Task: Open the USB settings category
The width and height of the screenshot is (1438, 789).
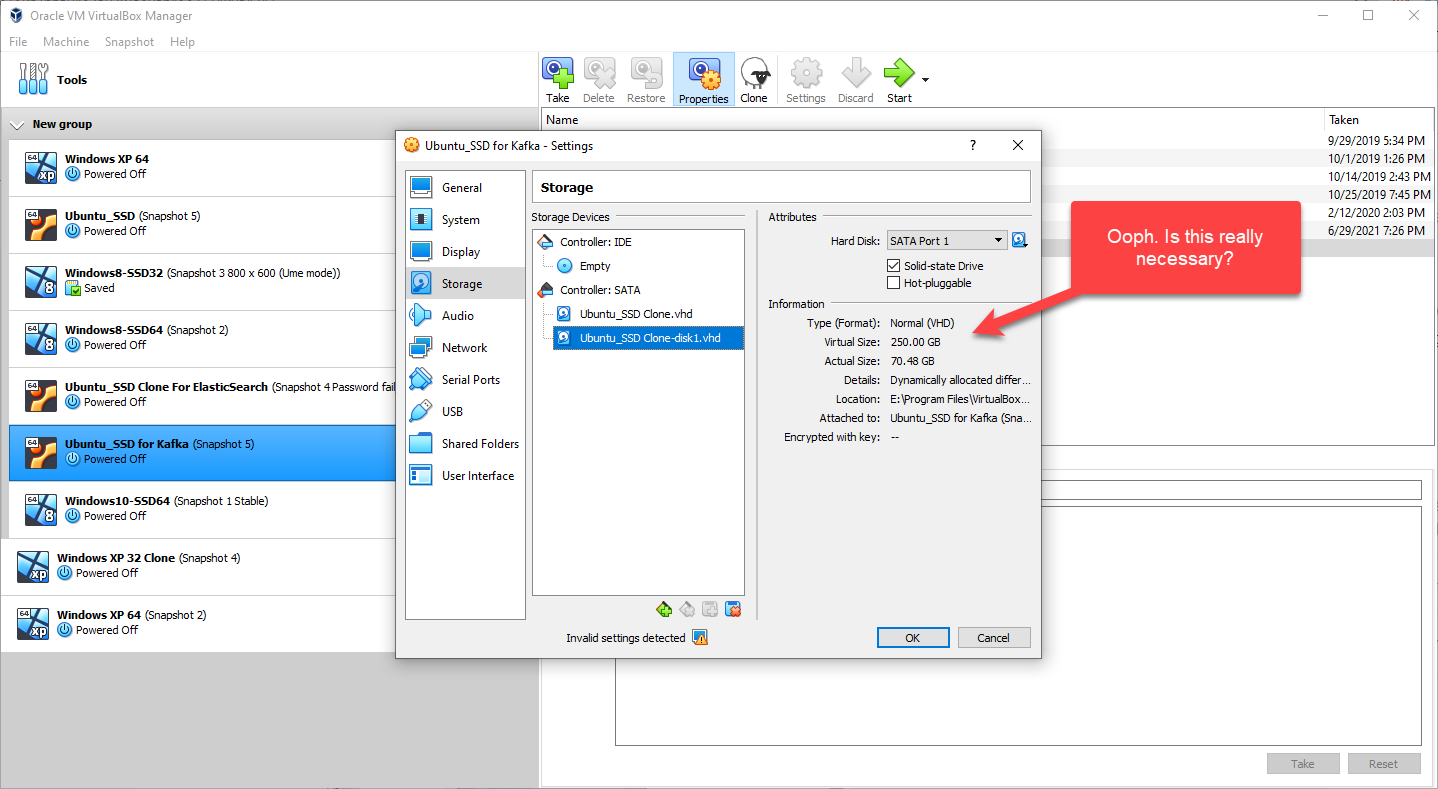Action: (465, 412)
